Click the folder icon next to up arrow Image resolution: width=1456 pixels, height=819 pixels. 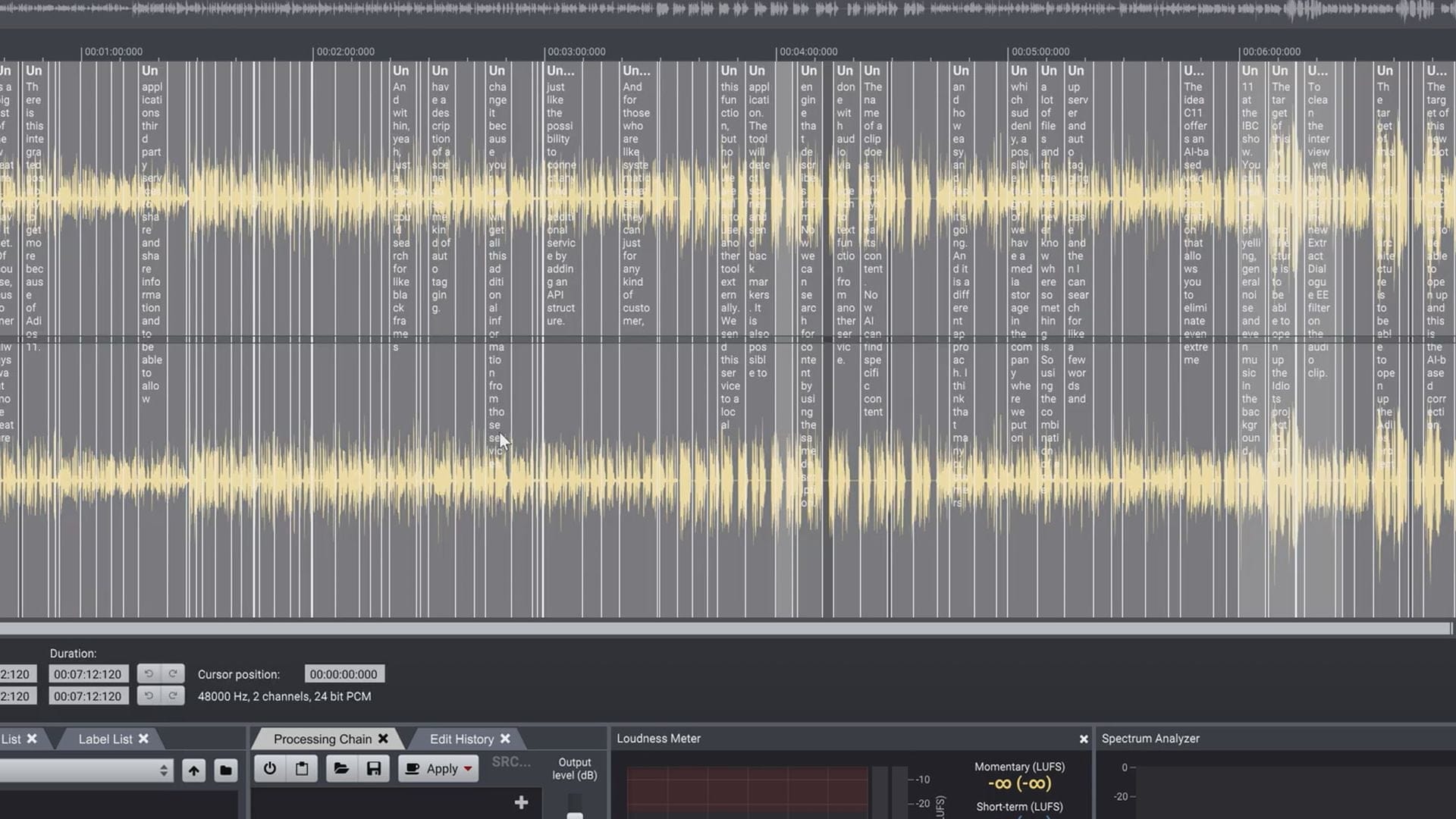tap(225, 770)
